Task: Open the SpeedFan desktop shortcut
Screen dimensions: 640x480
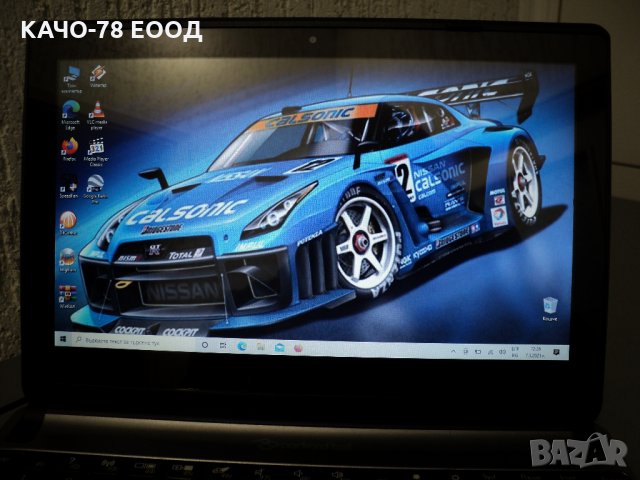Action: coord(69,186)
